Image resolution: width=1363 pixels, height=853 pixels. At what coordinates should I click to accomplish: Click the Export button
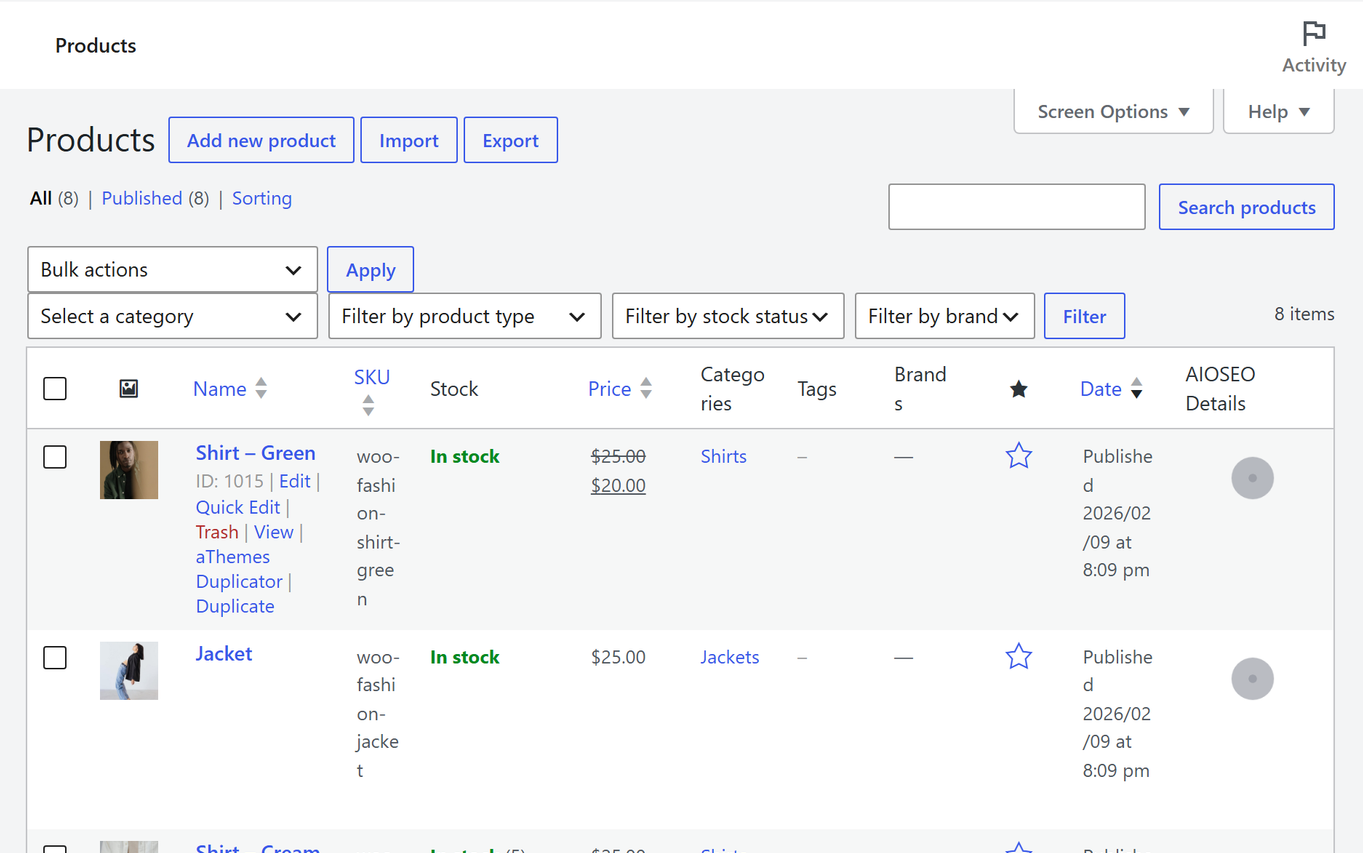511,140
